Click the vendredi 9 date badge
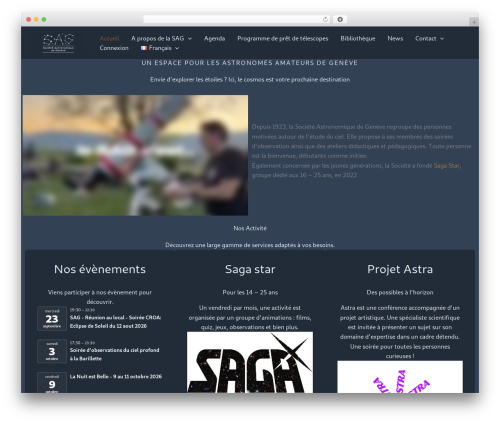Image resolution: width=500 pixels, height=423 pixels. point(52,383)
